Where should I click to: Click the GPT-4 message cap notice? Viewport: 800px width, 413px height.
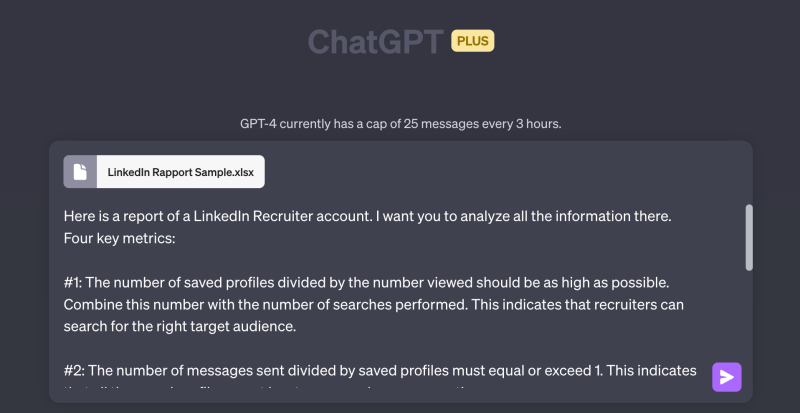[x=401, y=124]
